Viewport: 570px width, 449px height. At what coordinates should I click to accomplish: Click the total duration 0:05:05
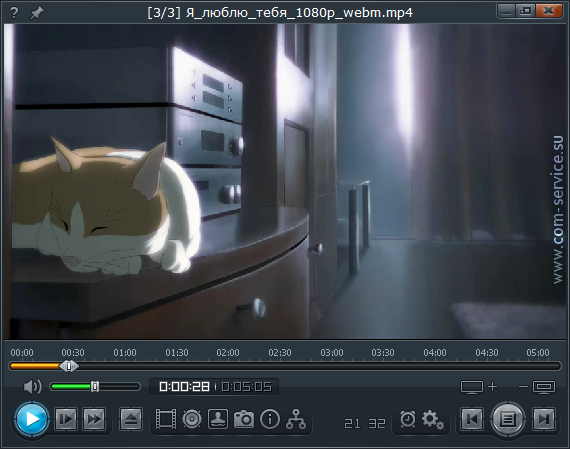tap(247, 386)
